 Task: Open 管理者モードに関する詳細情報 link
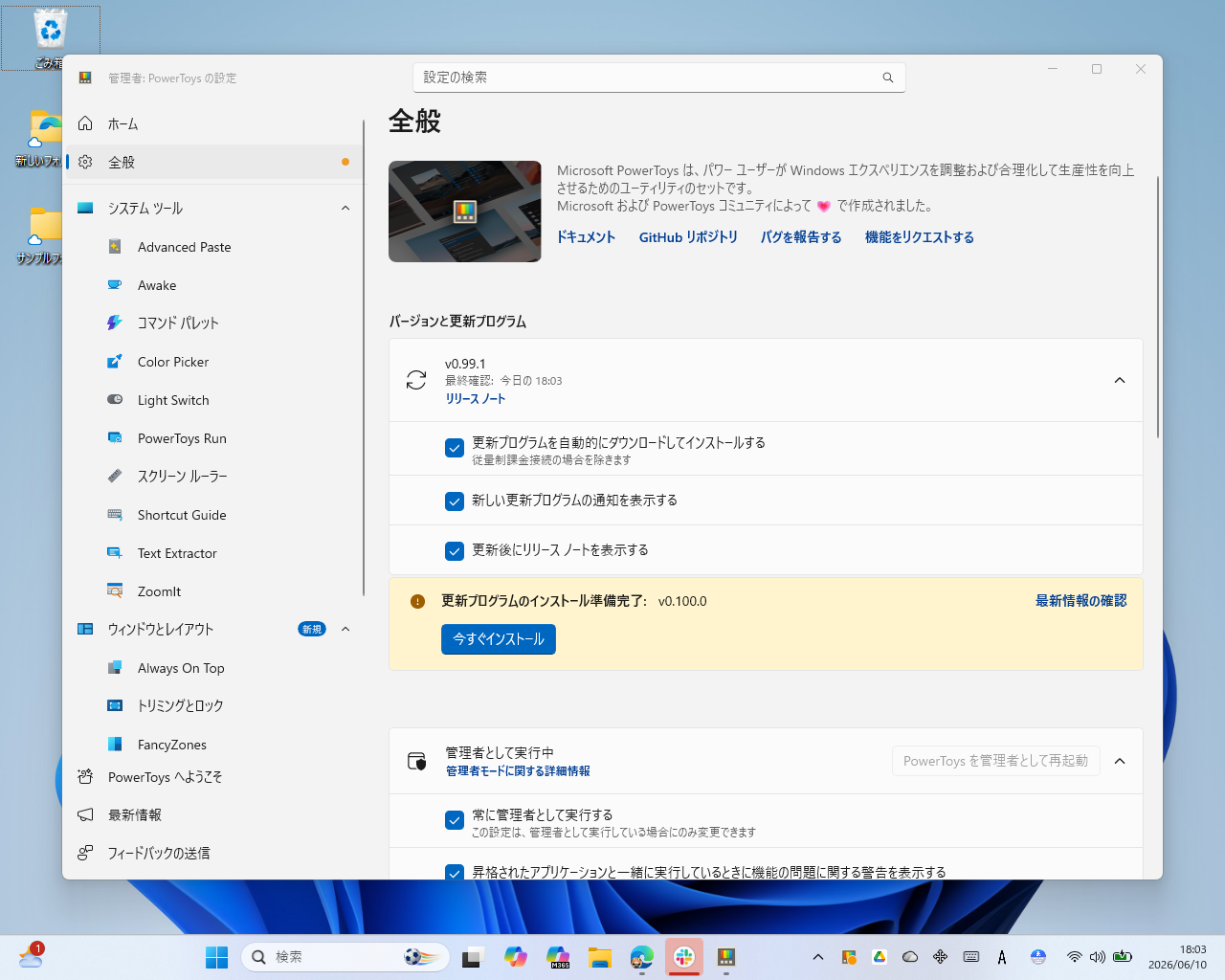coord(518,771)
